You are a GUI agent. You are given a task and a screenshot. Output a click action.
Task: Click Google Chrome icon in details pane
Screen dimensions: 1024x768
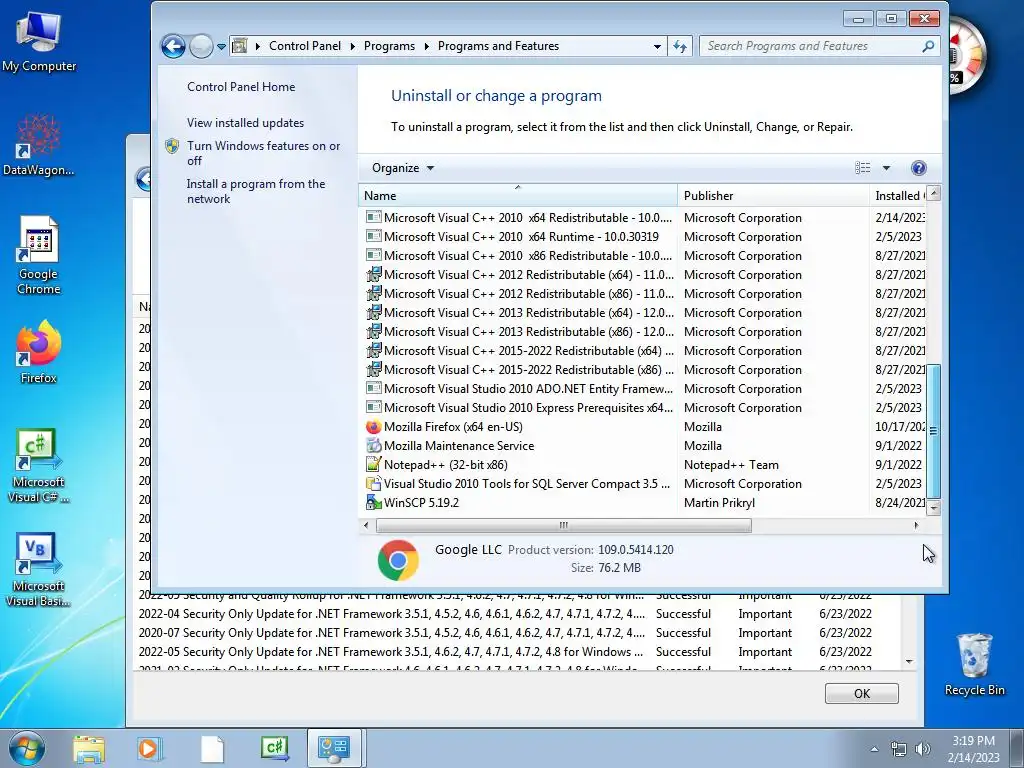[398, 560]
